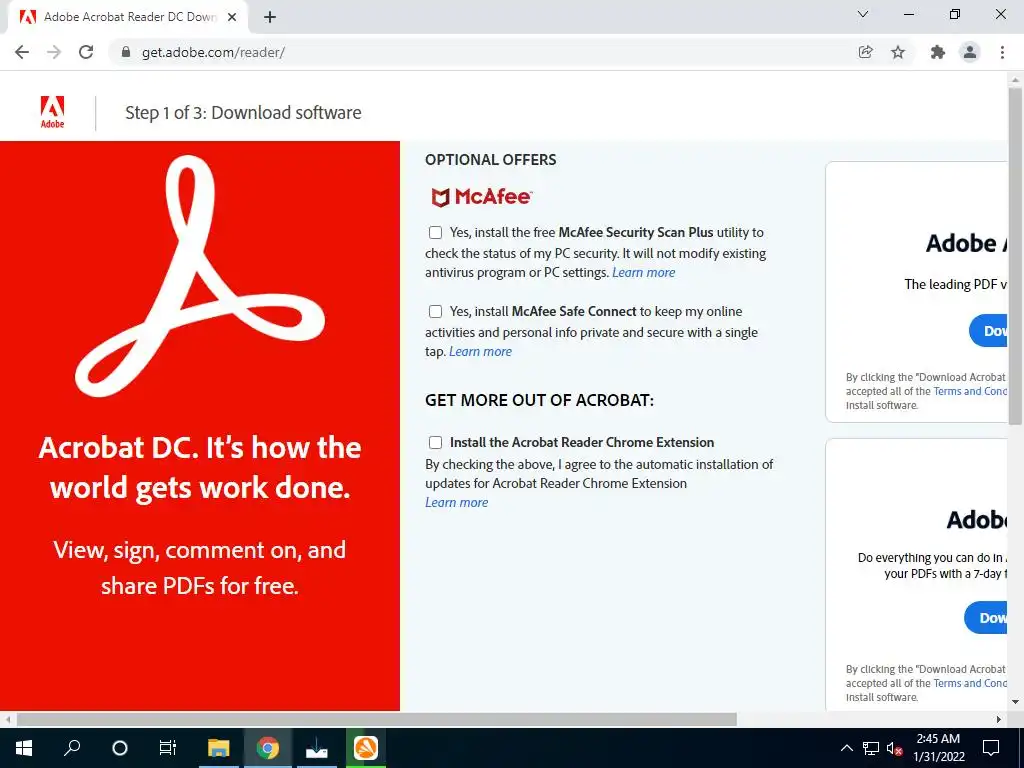Viewport: 1024px width, 768px height.
Task: Open Learn more for McAfee Safe Connect
Action: pyautogui.click(x=480, y=351)
